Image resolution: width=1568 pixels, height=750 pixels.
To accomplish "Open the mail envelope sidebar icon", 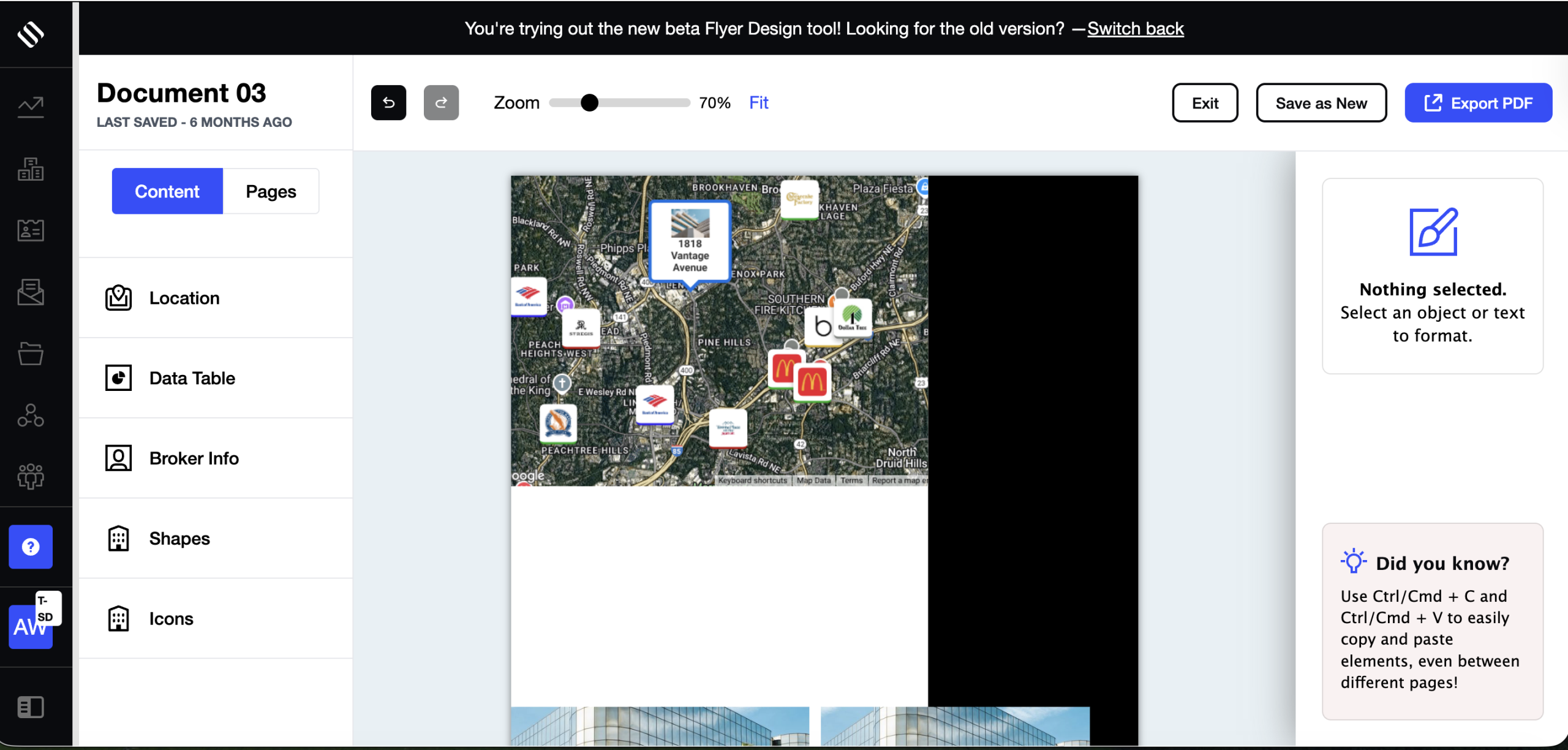I will click(31, 292).
